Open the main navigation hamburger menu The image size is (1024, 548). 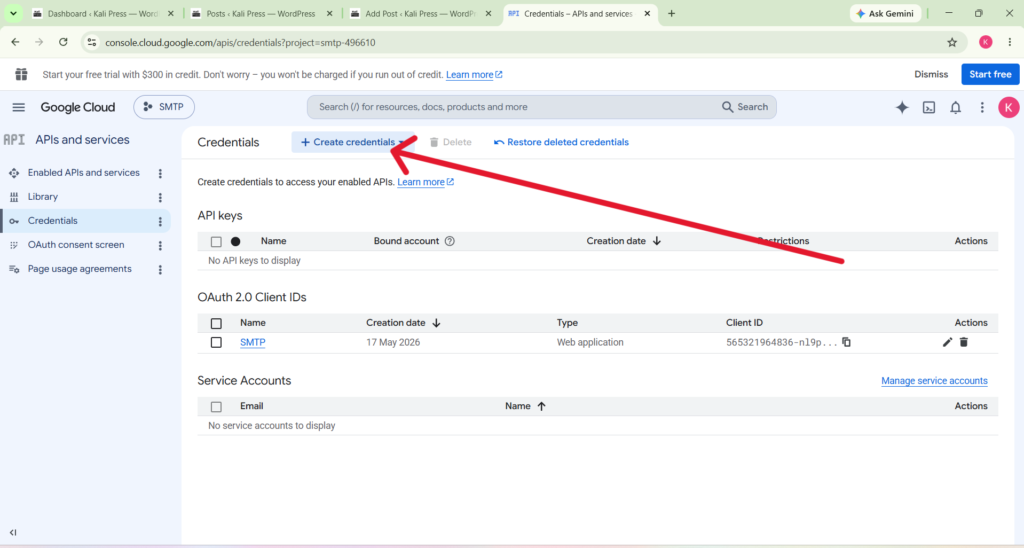[18, 107]
